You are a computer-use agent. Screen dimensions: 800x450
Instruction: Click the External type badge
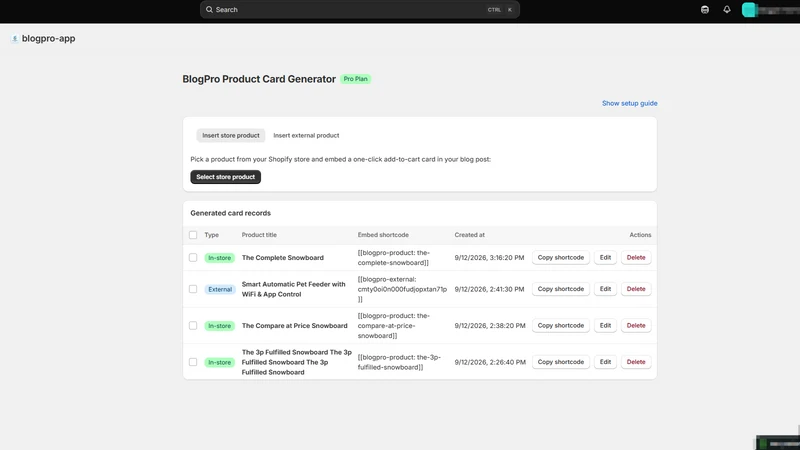pos(220,289)
